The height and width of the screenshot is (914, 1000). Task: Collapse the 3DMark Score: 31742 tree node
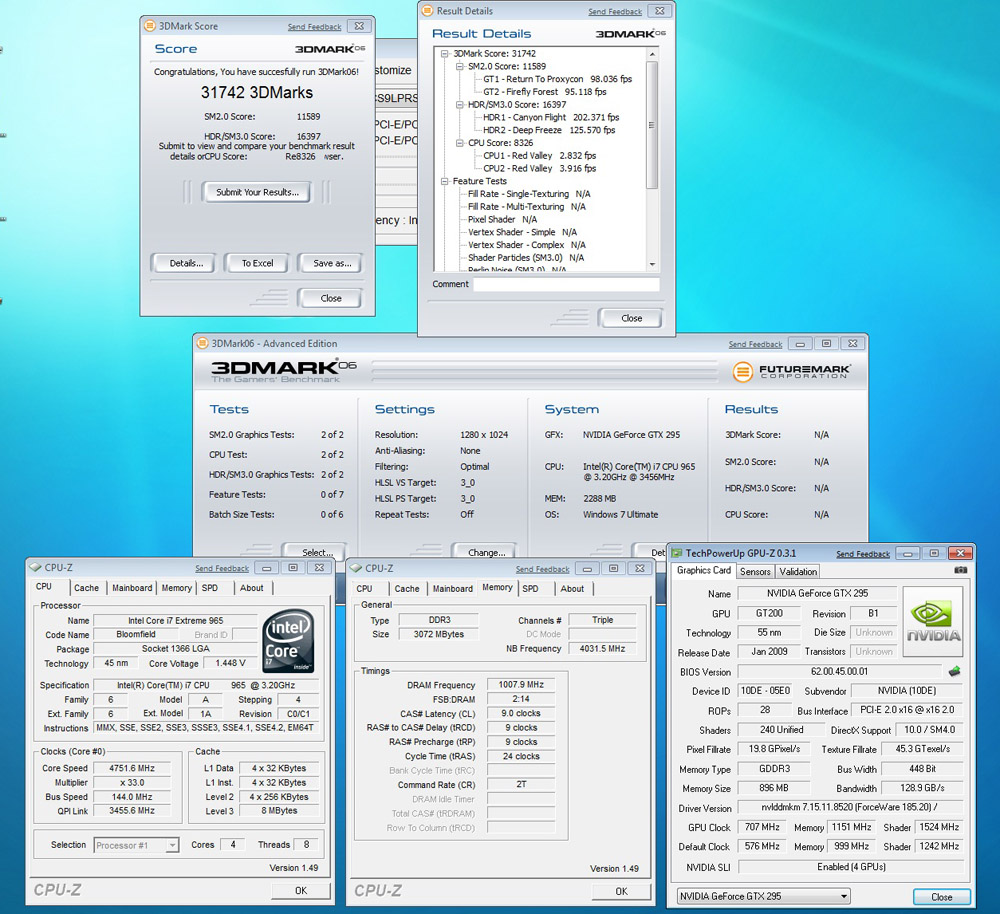(x=445, y=54)
